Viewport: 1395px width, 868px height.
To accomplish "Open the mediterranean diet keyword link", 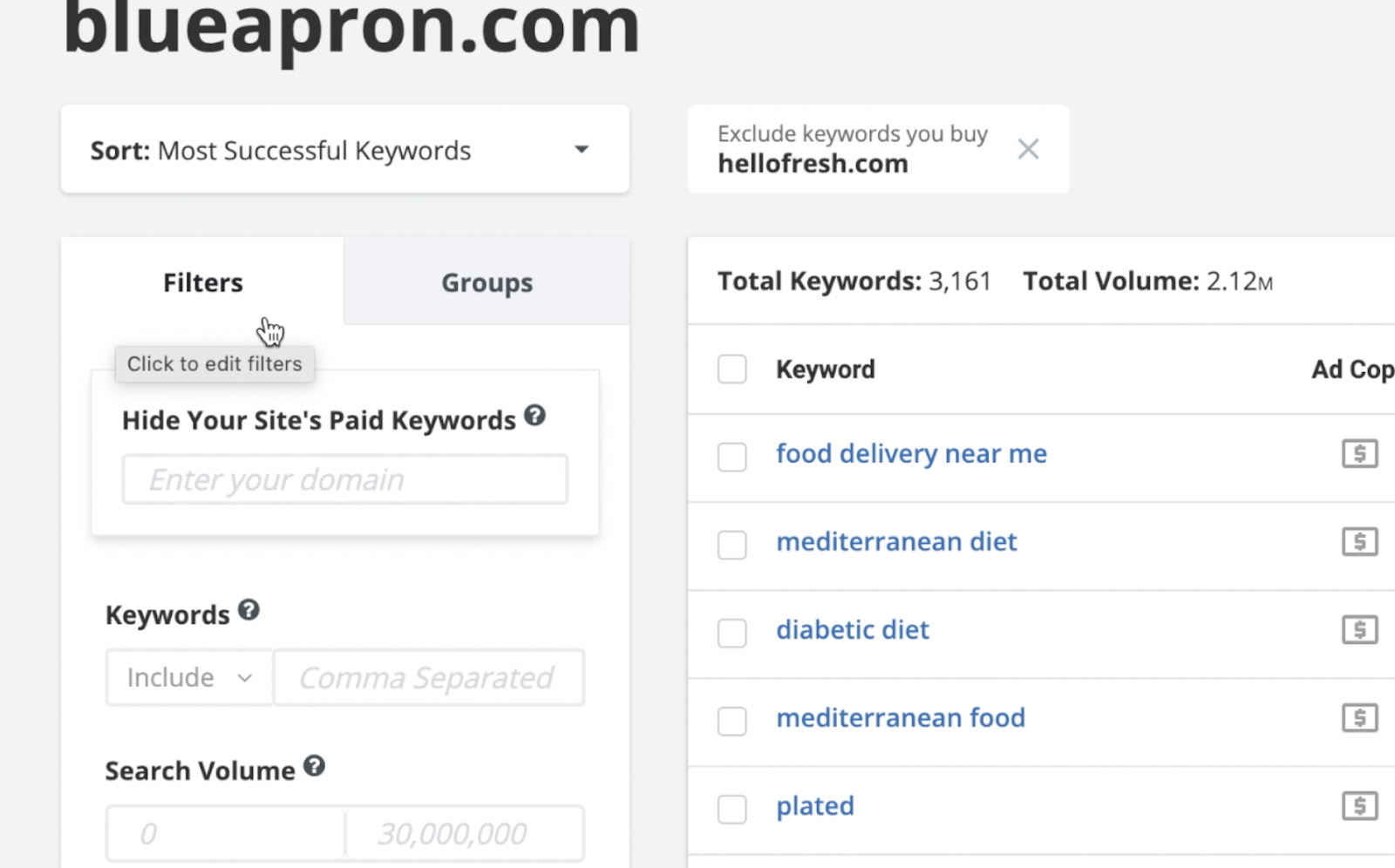I will (x=896, y=542).
